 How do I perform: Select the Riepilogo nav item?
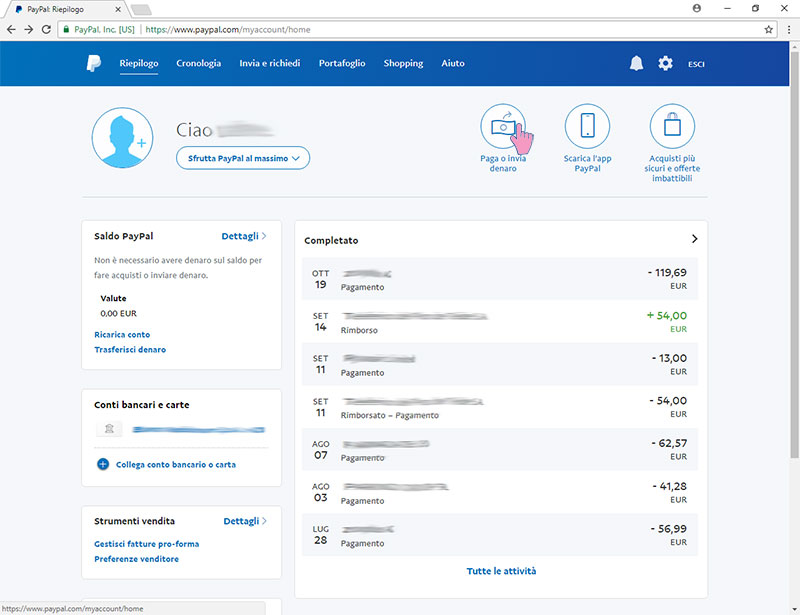tap(139, 63)
